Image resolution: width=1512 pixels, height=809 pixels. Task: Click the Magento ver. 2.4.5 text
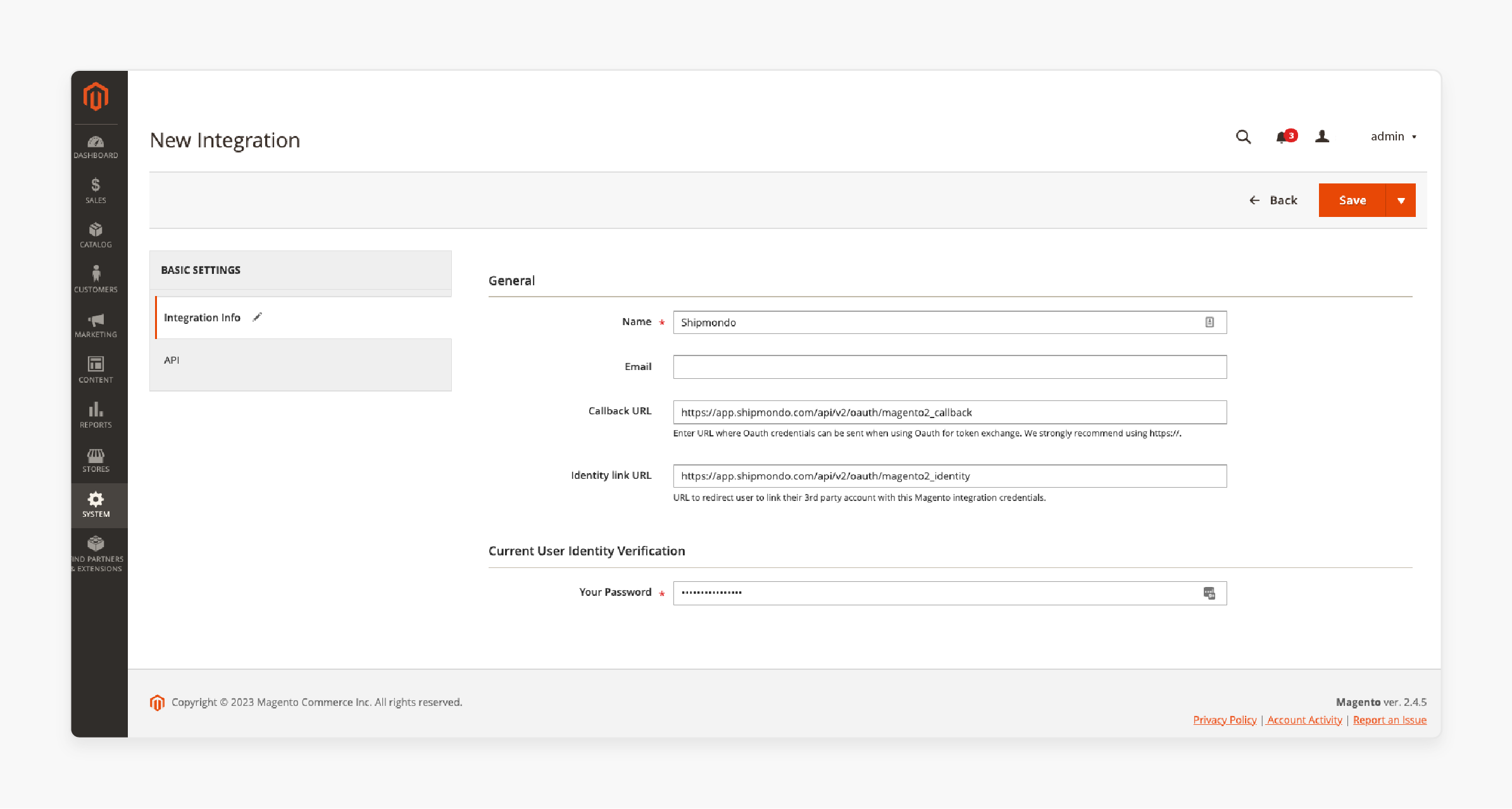point(1381,702)
